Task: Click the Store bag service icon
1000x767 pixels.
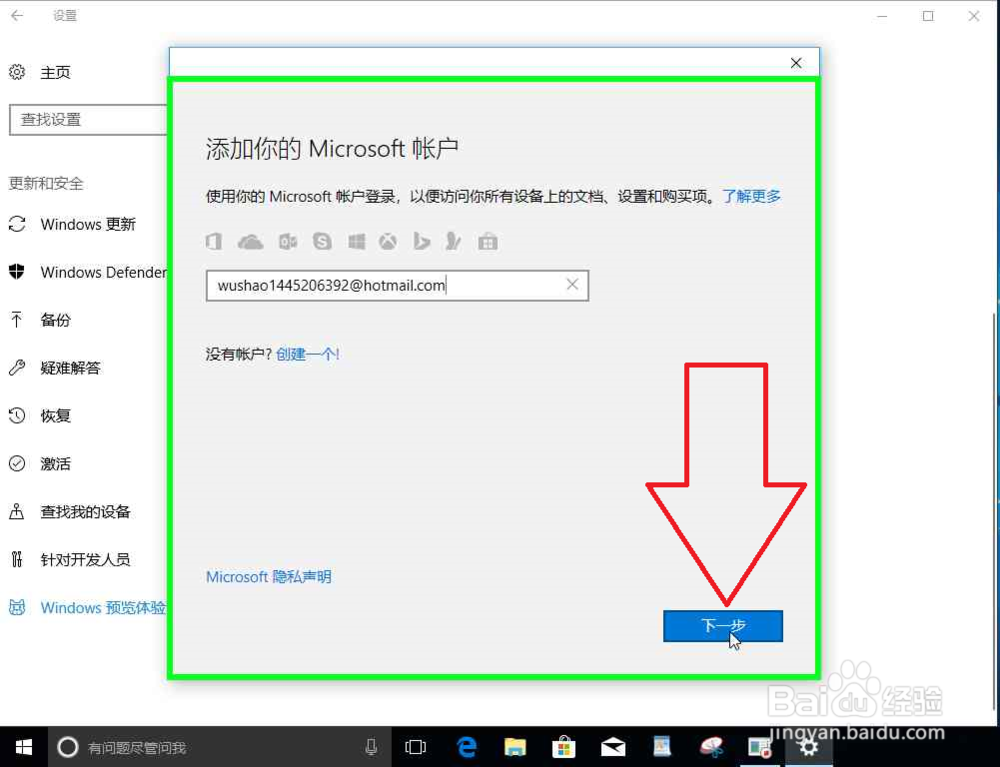Action: (488, 242)
